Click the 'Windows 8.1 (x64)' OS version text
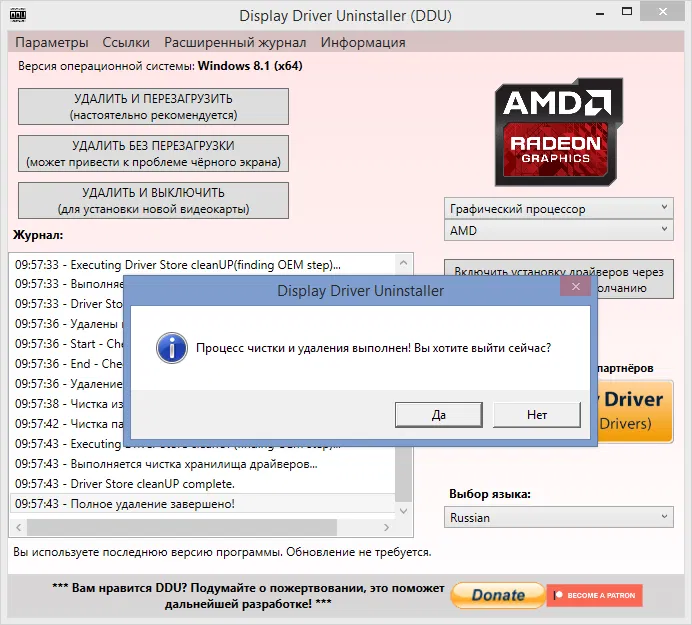This screenshot has height=625, width=692. click(x=250, y=66)
